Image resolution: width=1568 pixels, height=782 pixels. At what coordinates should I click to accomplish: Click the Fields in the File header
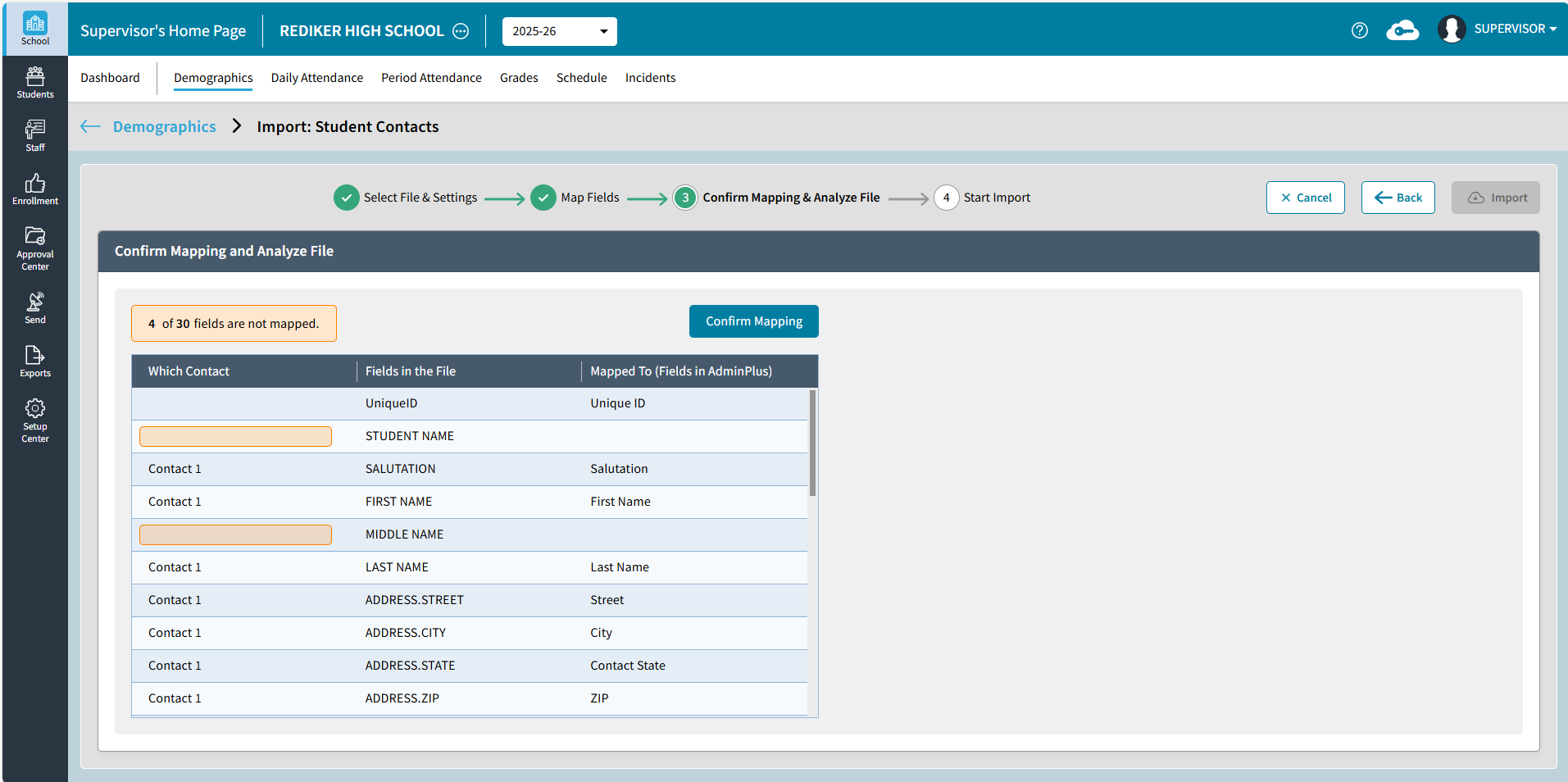(411, 371)
